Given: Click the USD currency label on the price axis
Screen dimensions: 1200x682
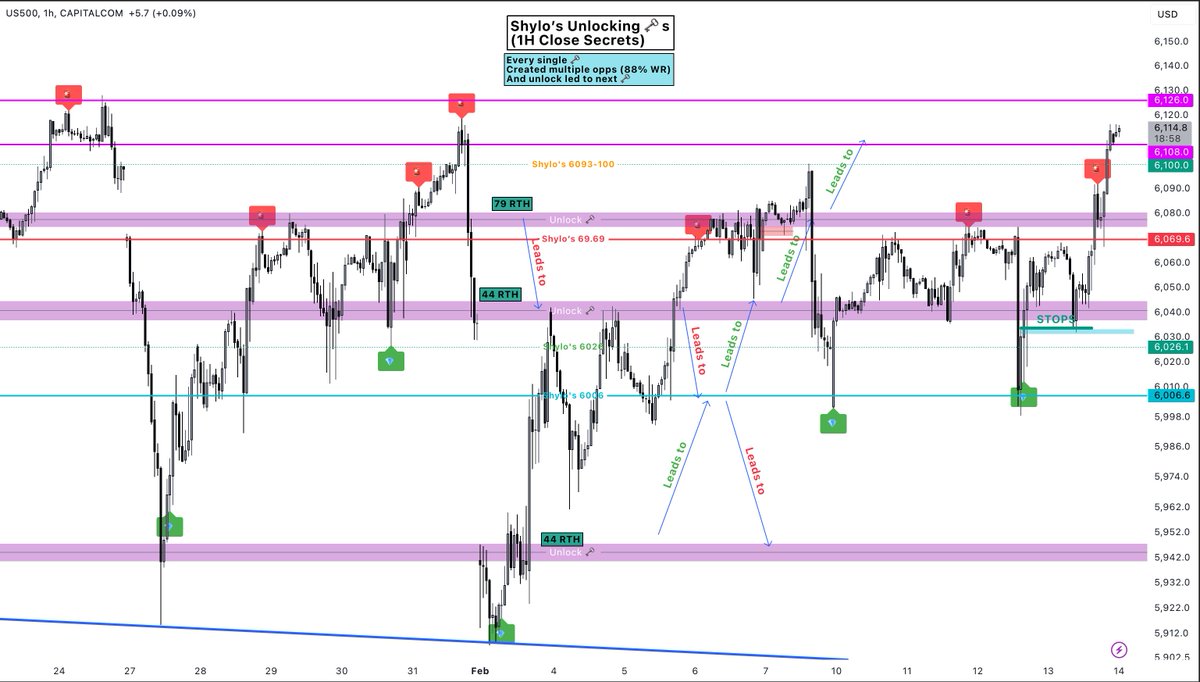Looking at the screenshot, I should click(1166, 14).
